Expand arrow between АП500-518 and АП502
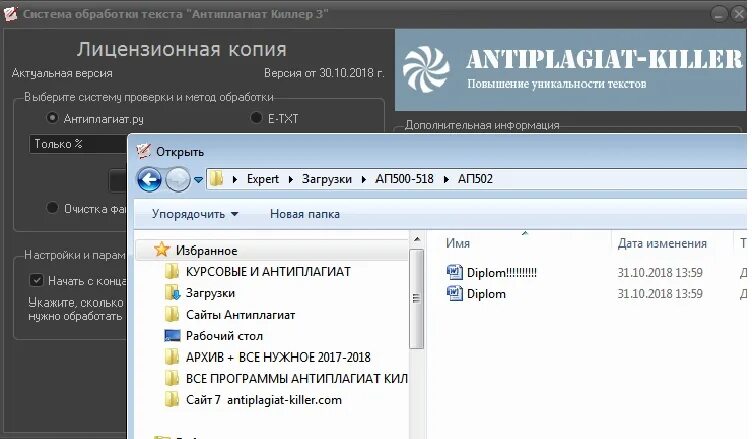 pos(446,179)
